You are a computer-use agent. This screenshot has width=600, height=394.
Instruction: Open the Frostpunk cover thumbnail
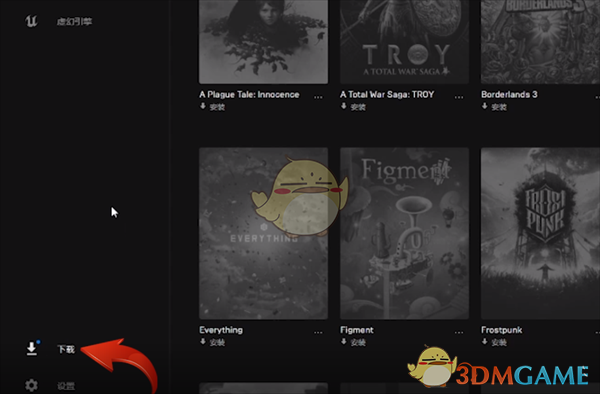coord(540,233)
